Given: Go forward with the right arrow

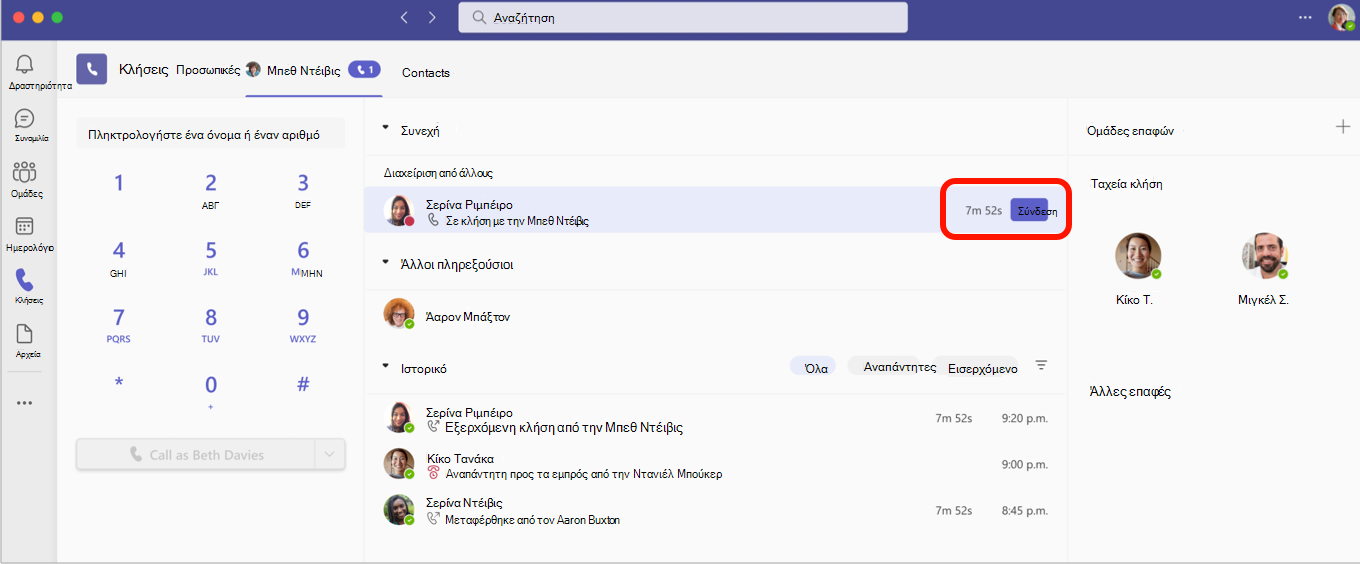Looking at the screenshot, I should coord(432,17).
